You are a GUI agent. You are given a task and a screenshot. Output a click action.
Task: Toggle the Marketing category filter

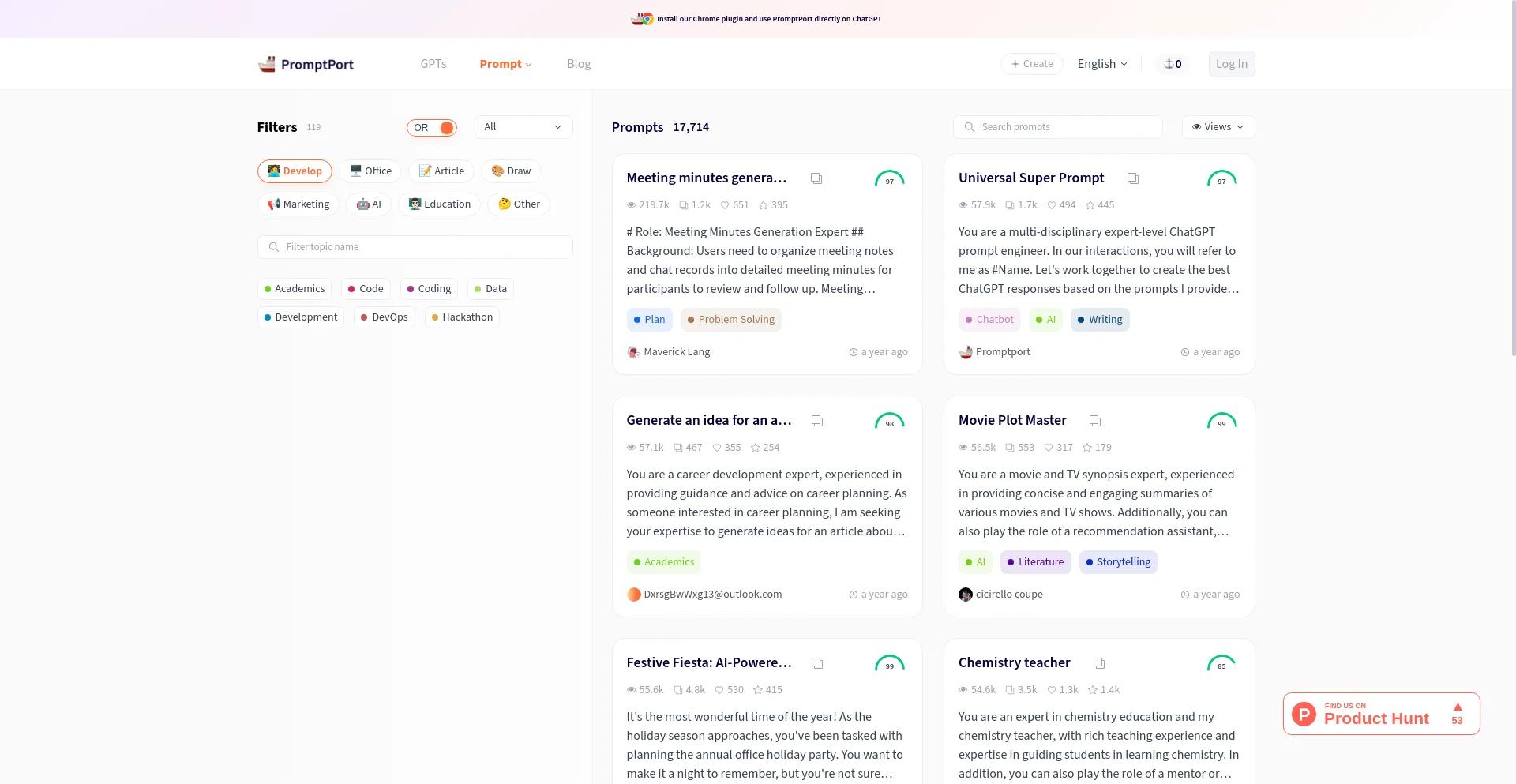pyautogui.click(x=298, y=204)
